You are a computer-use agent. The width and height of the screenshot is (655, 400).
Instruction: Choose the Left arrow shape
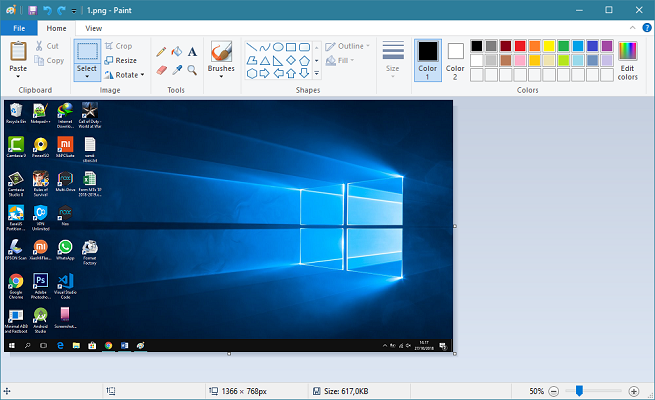click(x=278, y=74)
